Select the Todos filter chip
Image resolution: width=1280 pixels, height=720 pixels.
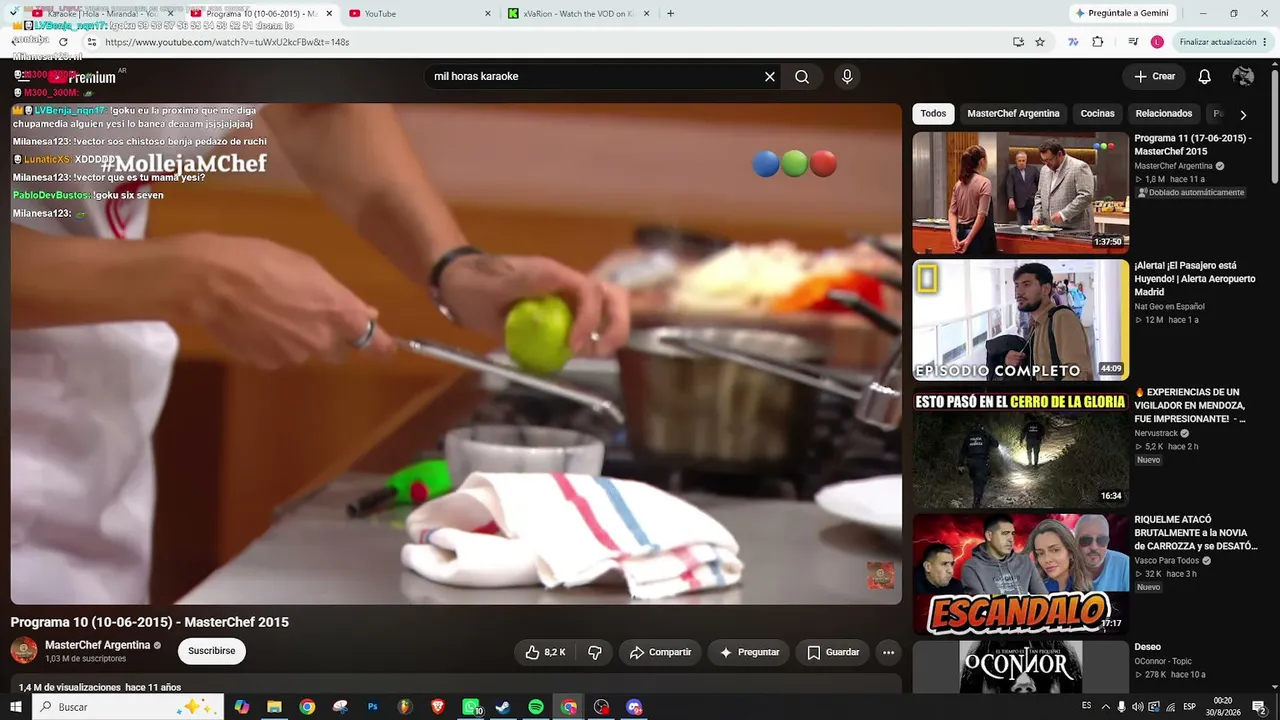[x=933, y=114]
